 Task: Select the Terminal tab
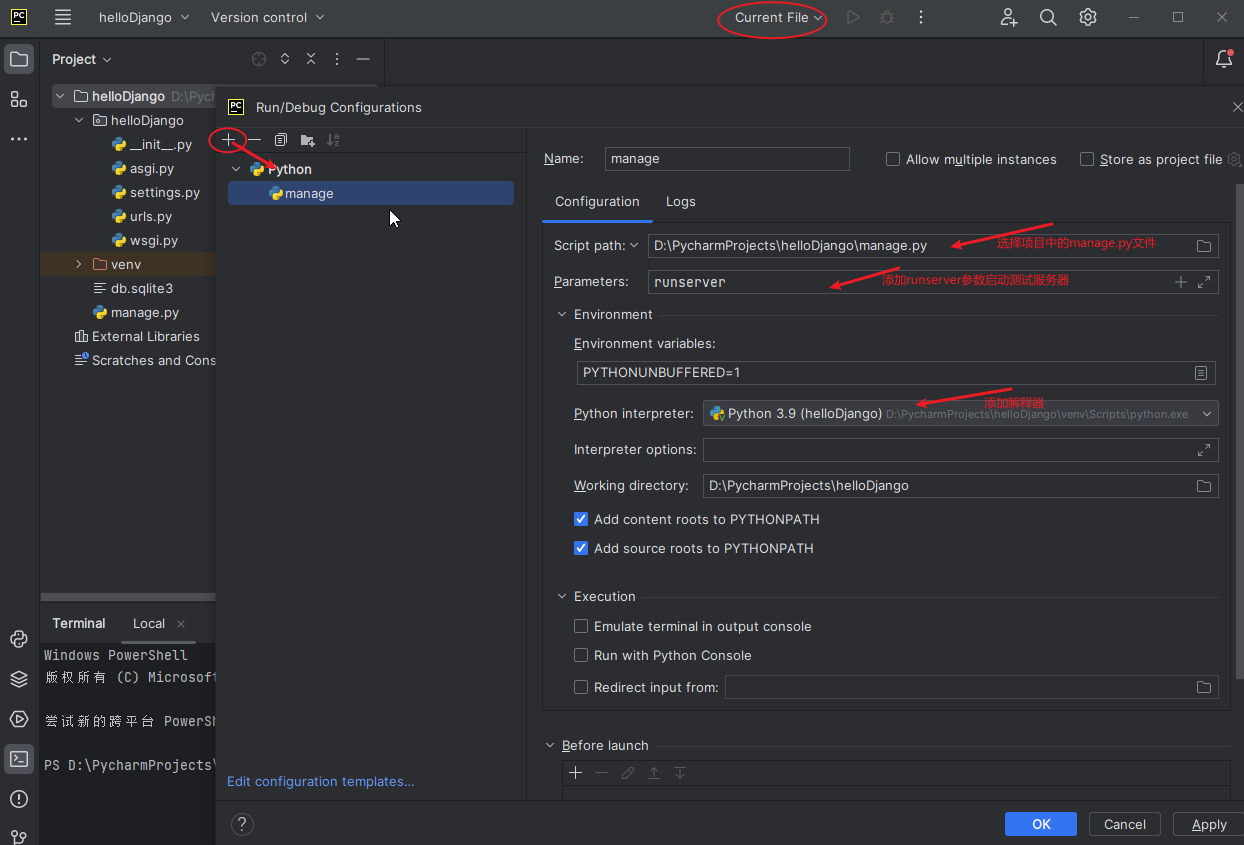pyautogui.click(x=79, y=623)
